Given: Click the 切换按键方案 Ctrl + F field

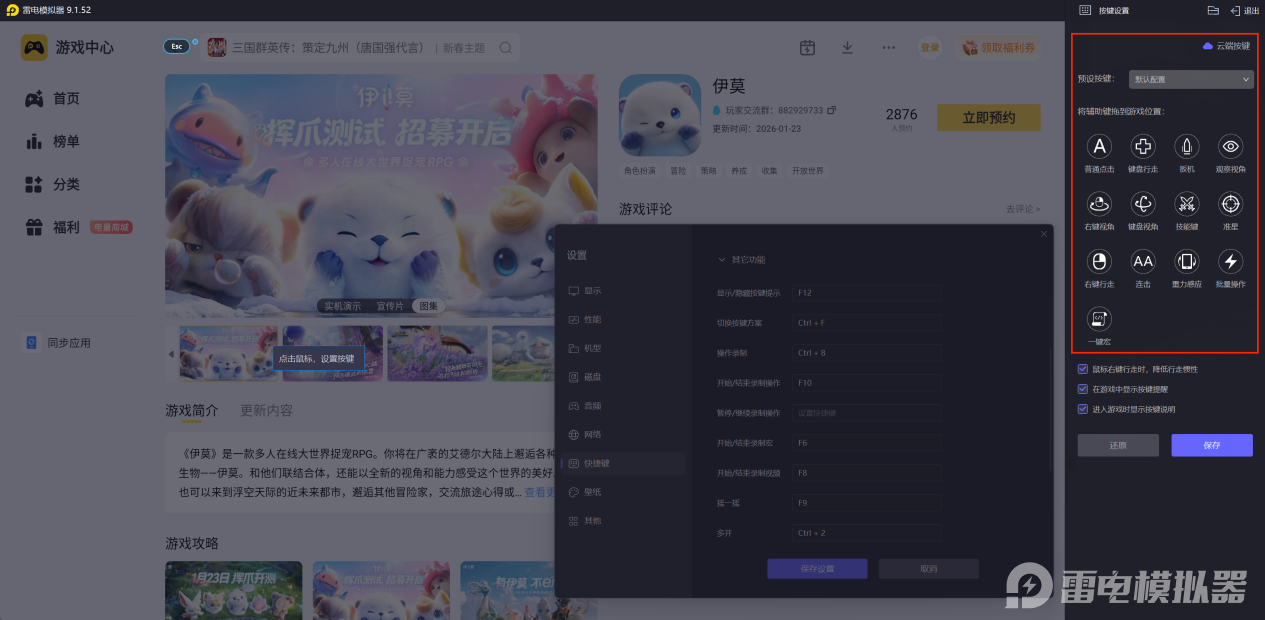Looking at the screenshot, I should pos(866,323).
